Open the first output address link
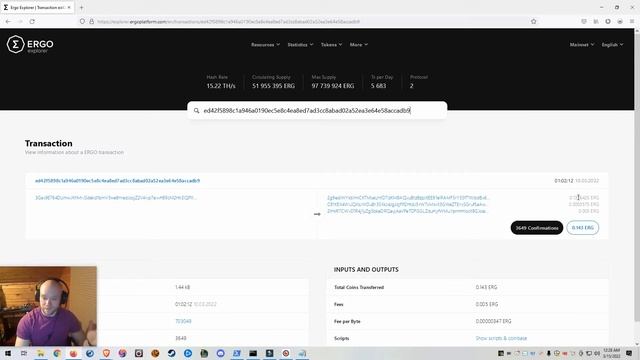 point(408,198)
